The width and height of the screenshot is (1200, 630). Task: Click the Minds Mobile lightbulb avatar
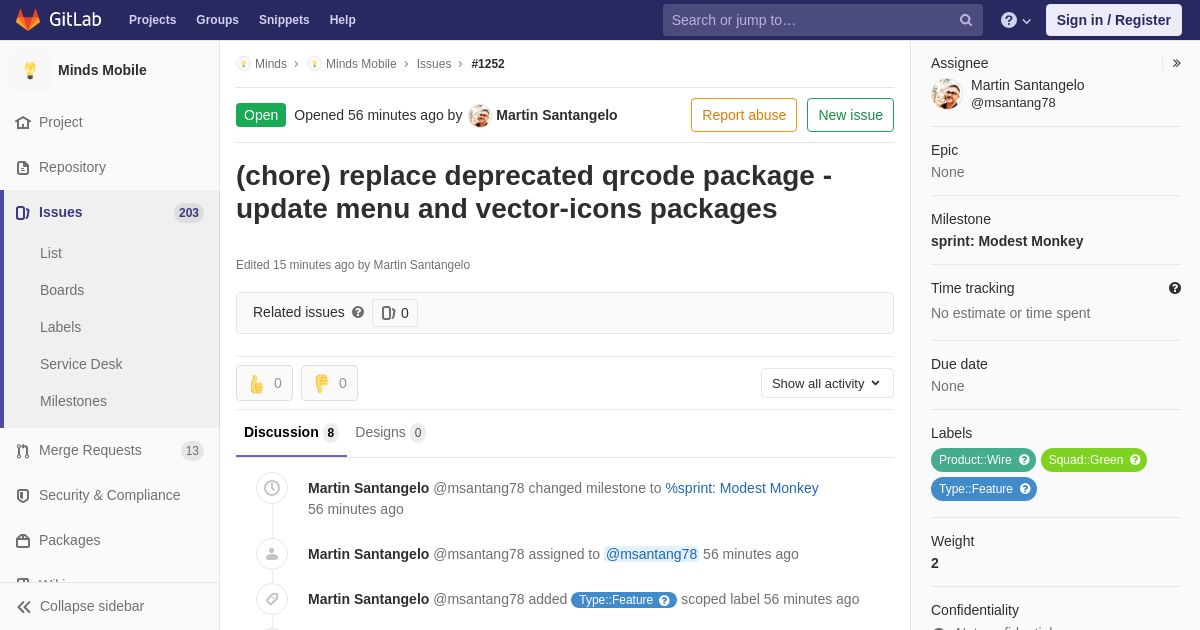(30, 70)
